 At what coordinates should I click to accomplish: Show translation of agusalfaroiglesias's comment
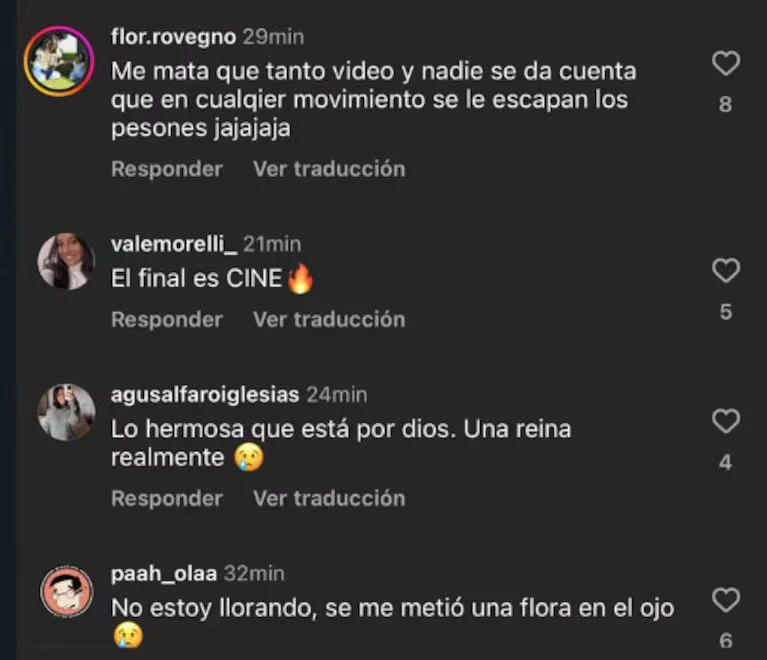coord(329,499)
